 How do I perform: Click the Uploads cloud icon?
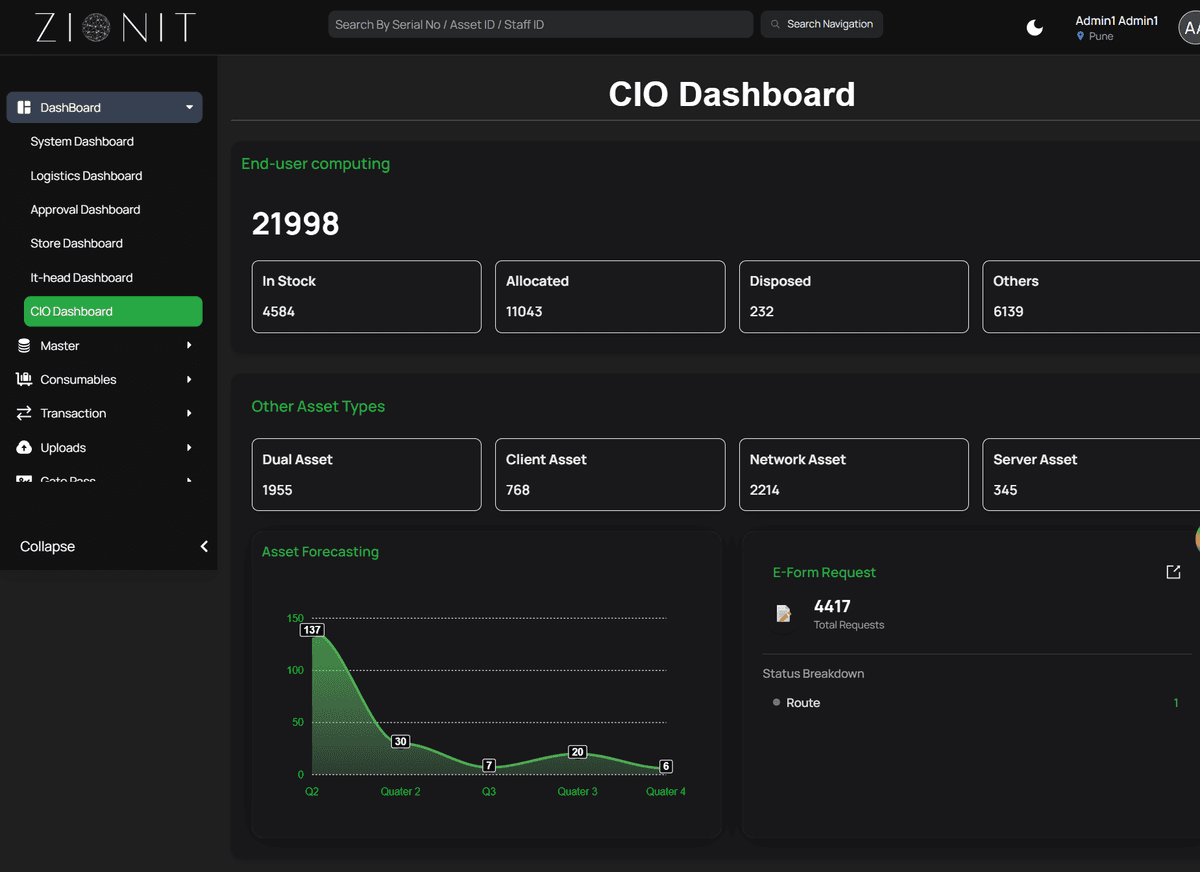[x=24, y=448]
